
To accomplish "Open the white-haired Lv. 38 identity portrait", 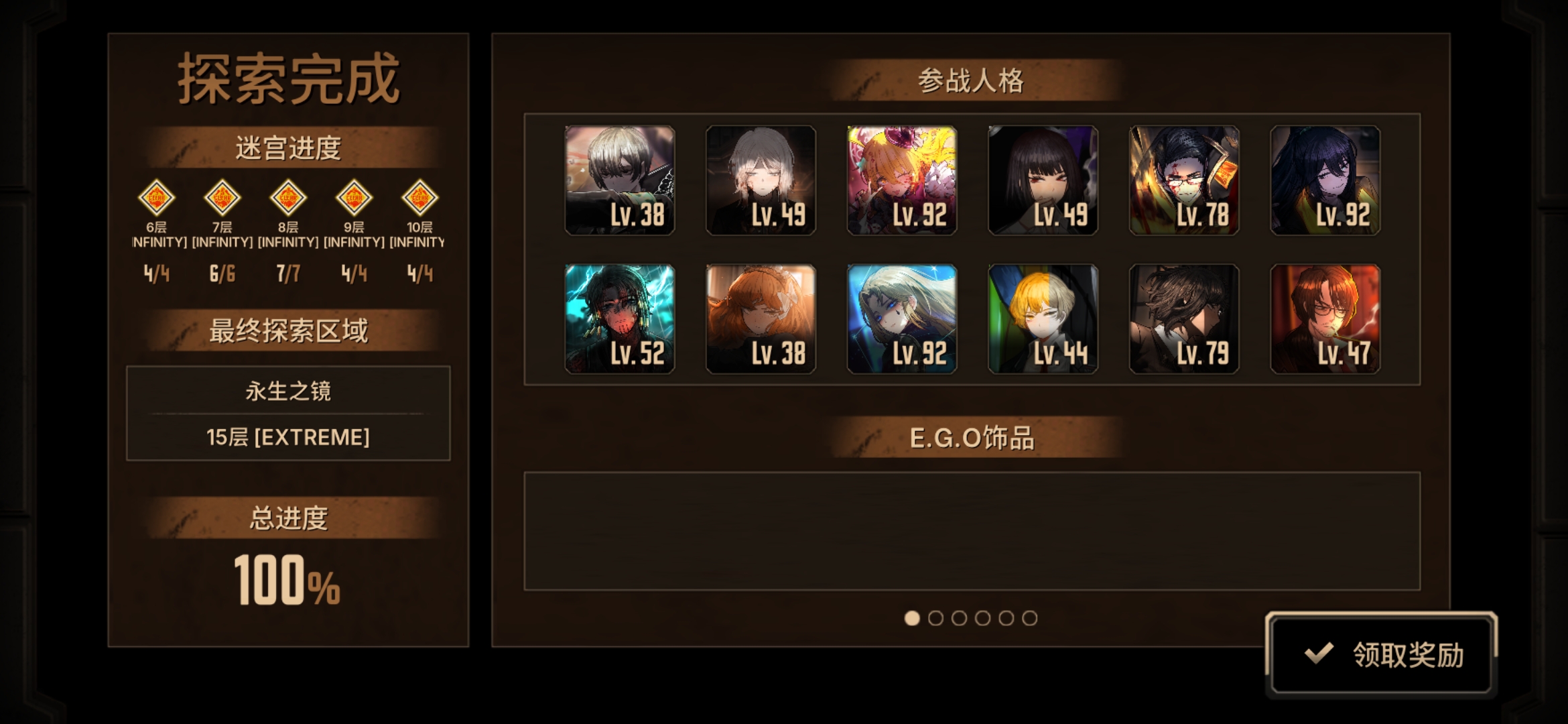I will click(x=620, y=180).
